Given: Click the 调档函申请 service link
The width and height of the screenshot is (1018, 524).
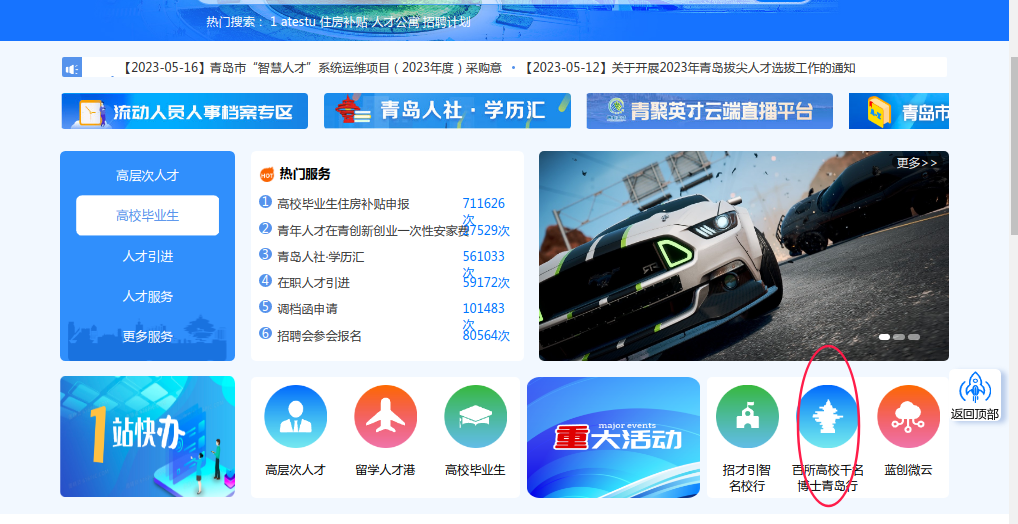Looking at the screenshot, I should 307,309.
